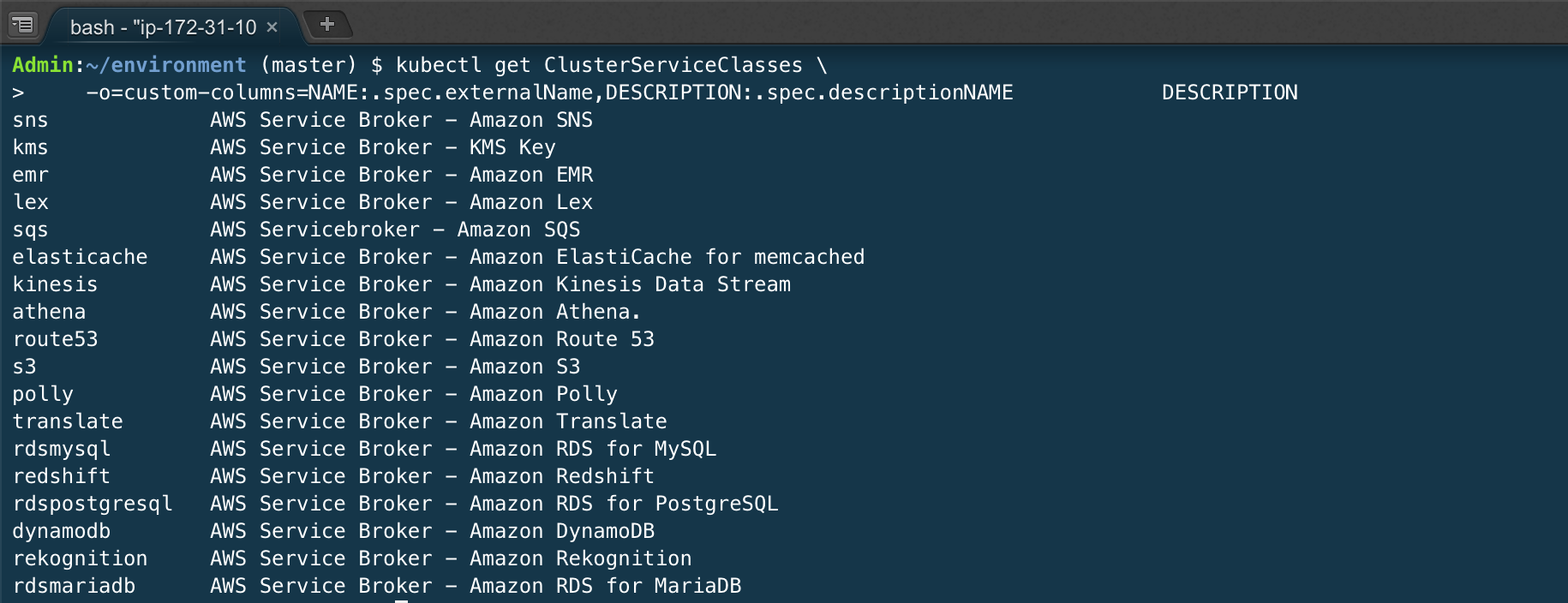Open the terminal window list icon
Screen dimensions: 1568x603
pos(23,23)
